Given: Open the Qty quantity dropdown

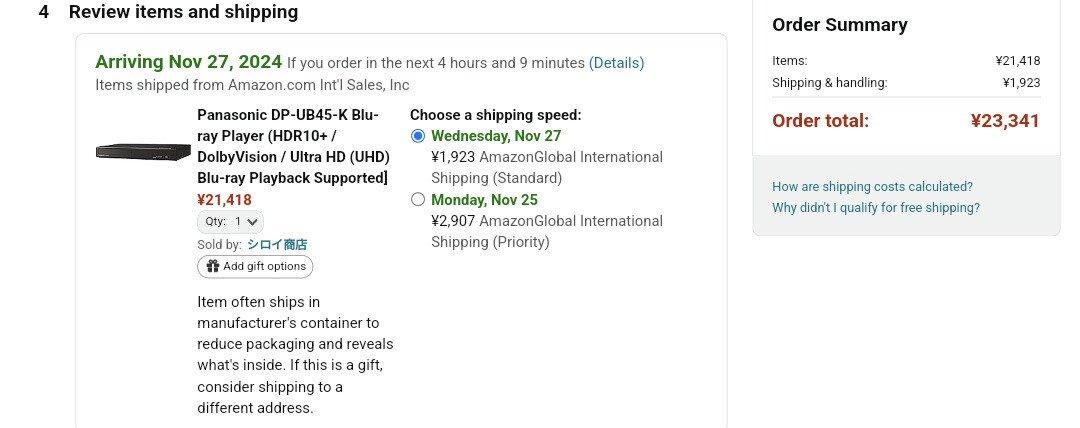Looking at the screenshot, I should click(x=231, y=222).
